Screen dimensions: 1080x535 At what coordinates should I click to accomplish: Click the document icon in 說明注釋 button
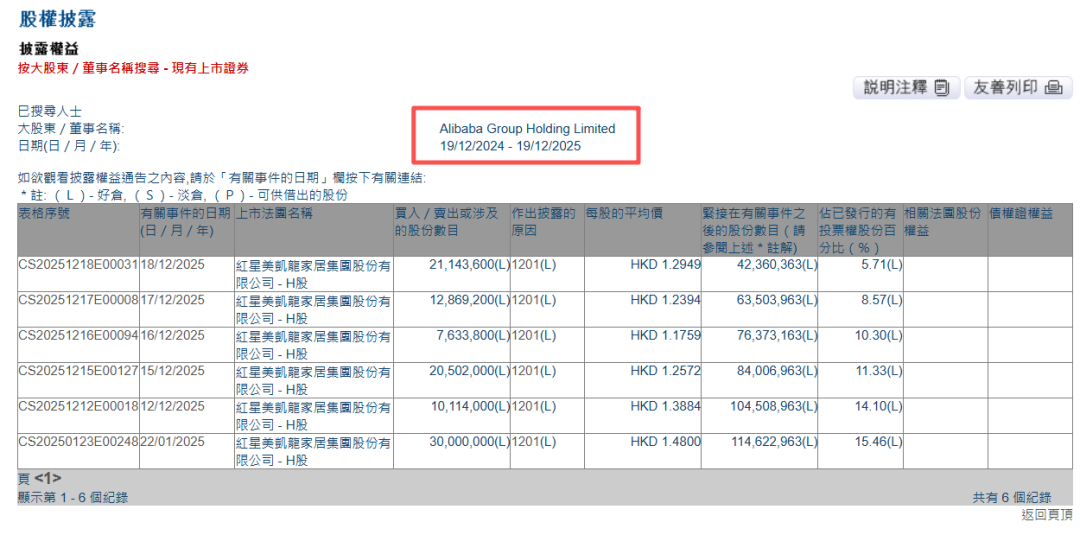(x=942, y=87)
